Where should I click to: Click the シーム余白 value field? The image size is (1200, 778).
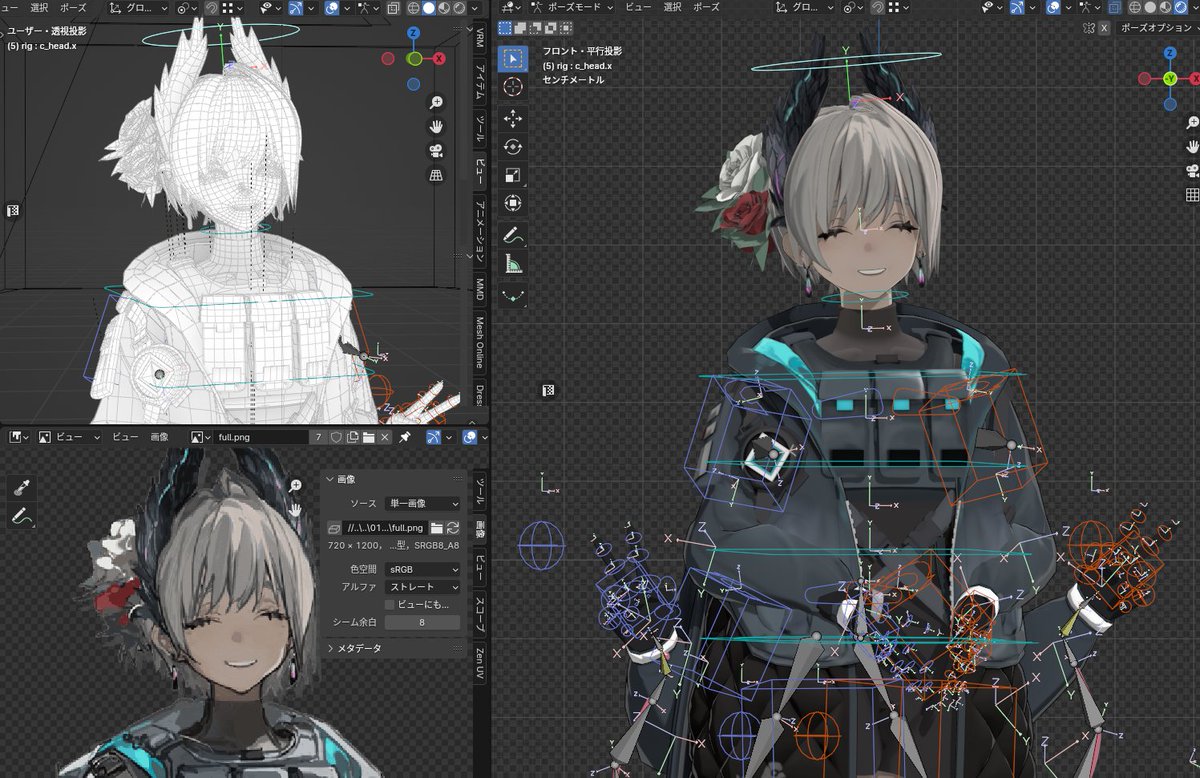[x=423, y=622]
